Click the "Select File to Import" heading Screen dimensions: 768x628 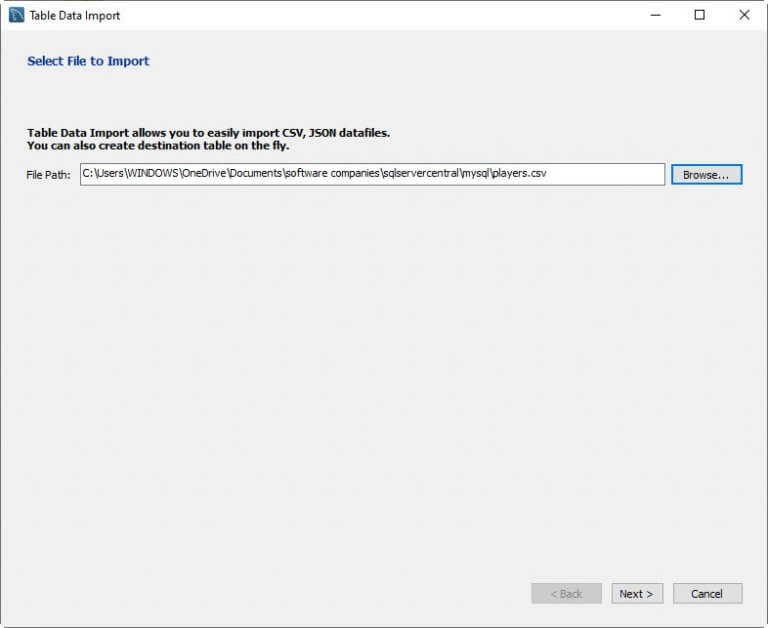(88, 61)
